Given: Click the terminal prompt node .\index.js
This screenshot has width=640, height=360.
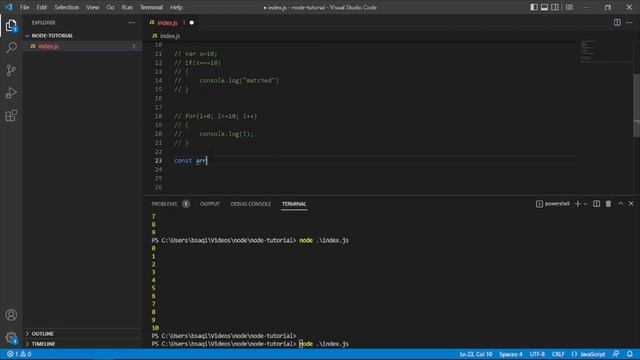Looking at the screenshot, I should point(324,344).
